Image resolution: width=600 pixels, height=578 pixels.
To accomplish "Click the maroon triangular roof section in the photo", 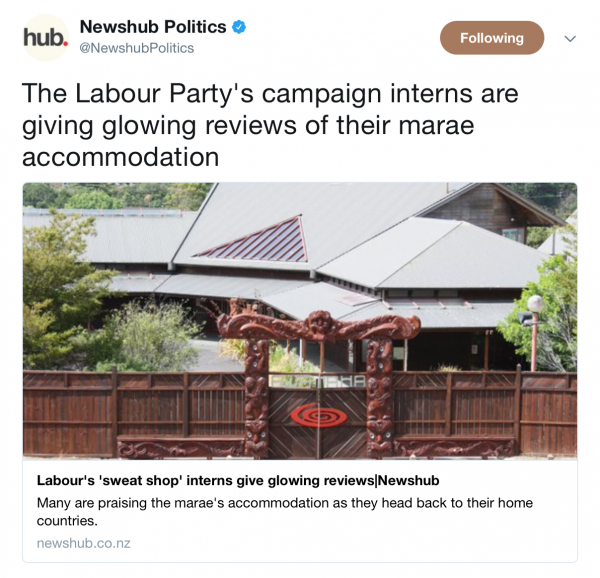I will point(258,240).
